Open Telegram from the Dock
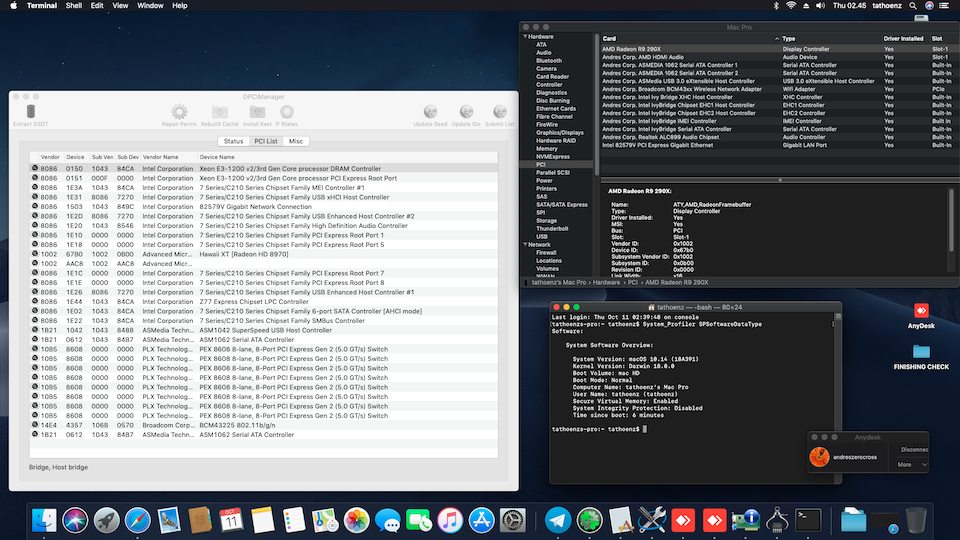 tap(558, 519)
